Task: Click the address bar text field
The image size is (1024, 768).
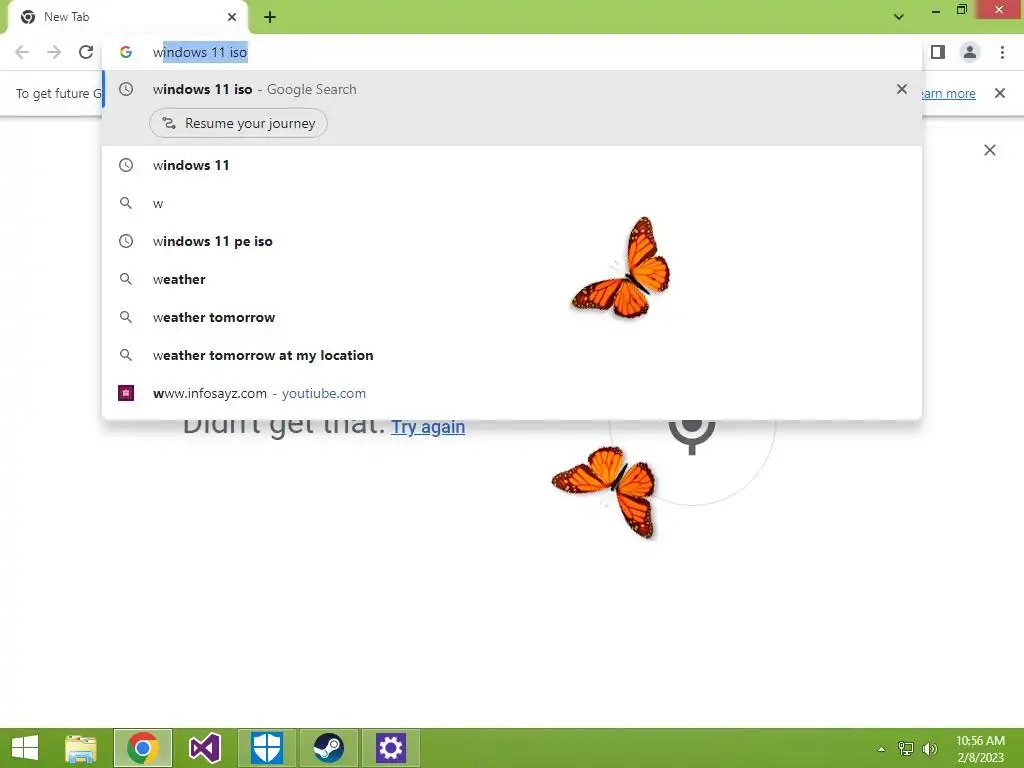Action: tap(512, 52)
